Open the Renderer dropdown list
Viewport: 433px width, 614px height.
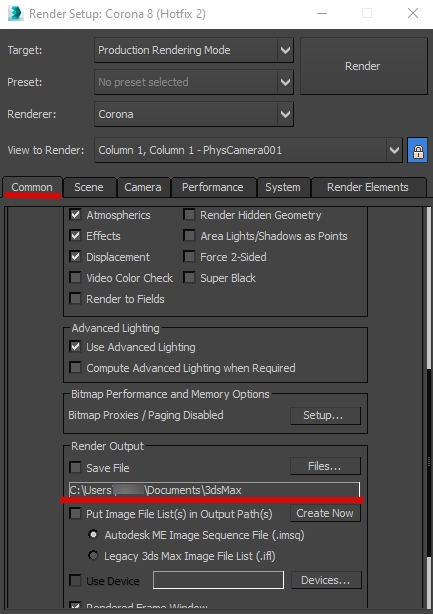tap(194, 114)
